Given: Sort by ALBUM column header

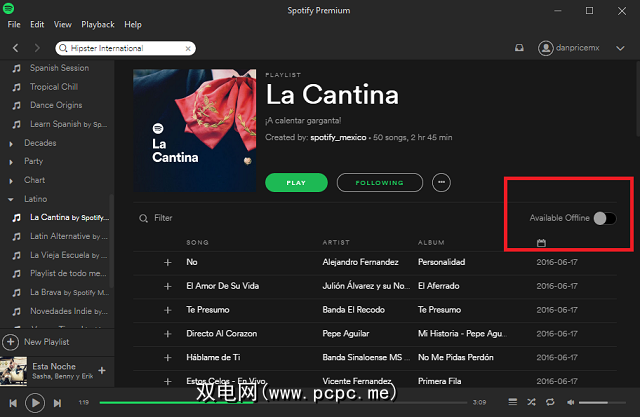Looking at the screenshot, I should tap(431, 242).
